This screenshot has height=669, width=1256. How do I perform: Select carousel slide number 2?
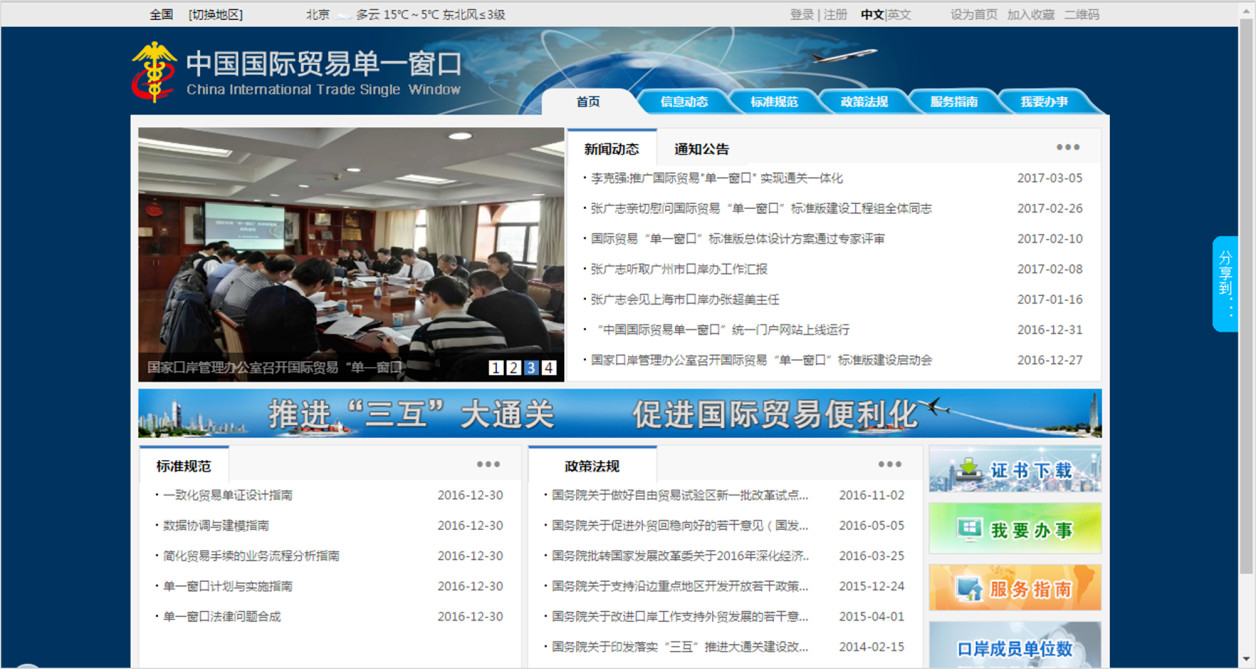point(513,368)
